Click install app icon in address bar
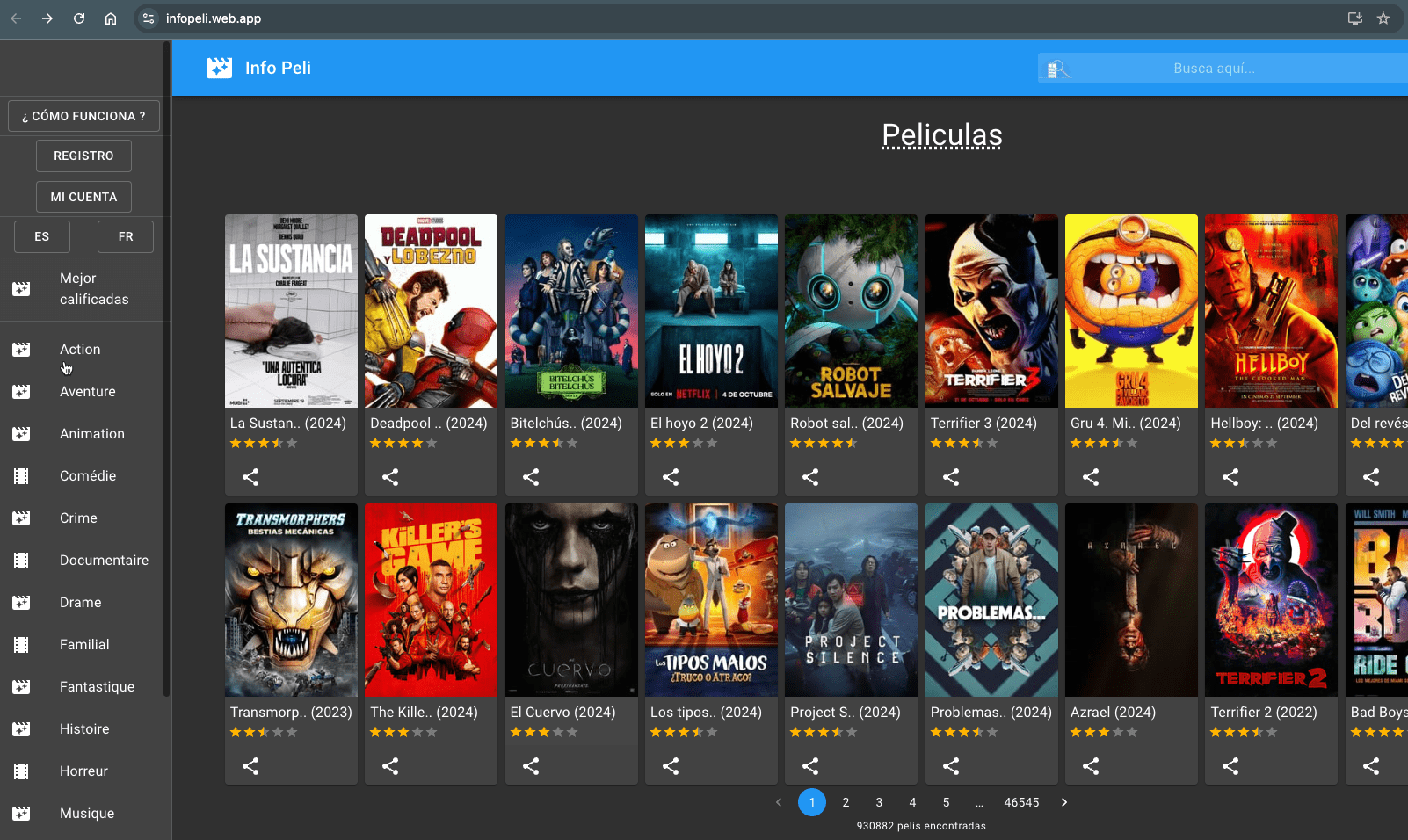This screenshot has height=840, width=1408. pyautogui.click(x=1355, y=18)
